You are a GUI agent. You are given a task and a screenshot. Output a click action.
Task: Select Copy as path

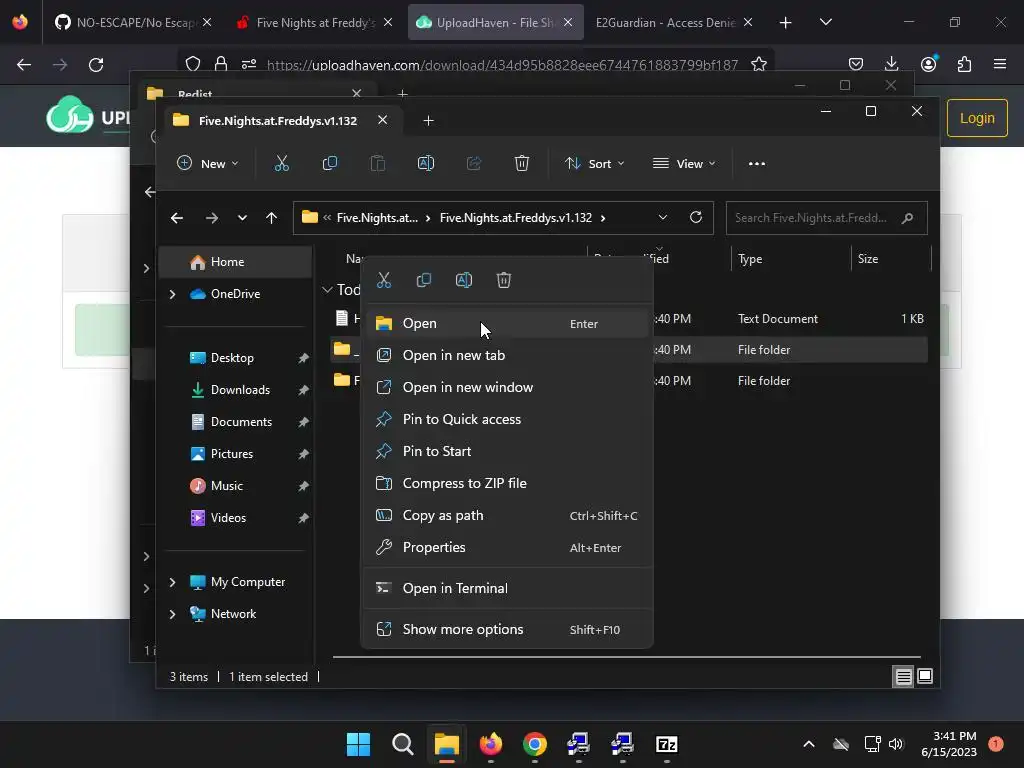507,515
